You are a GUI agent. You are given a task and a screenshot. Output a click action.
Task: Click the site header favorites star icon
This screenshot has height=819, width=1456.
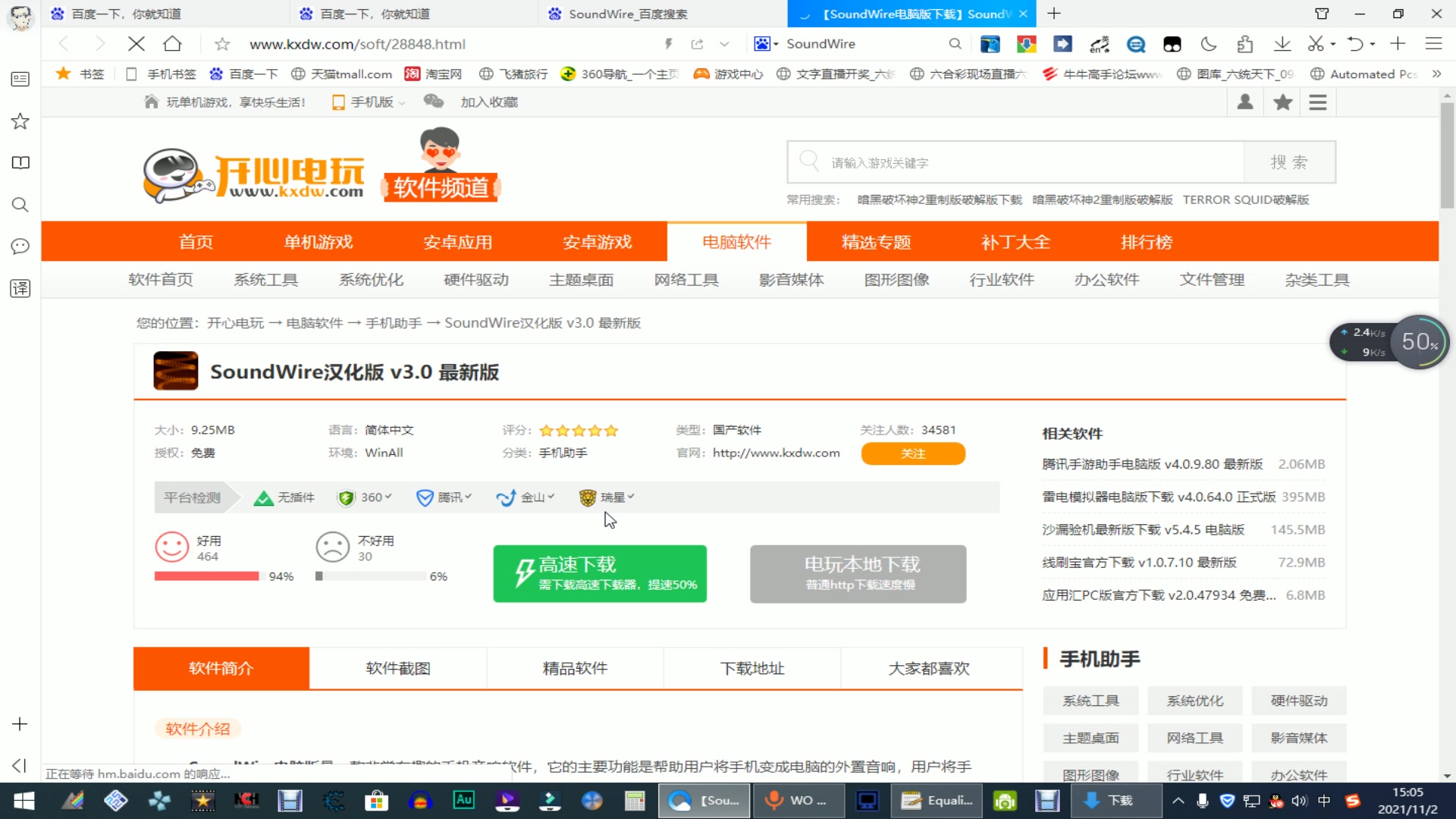[1282, 102]
